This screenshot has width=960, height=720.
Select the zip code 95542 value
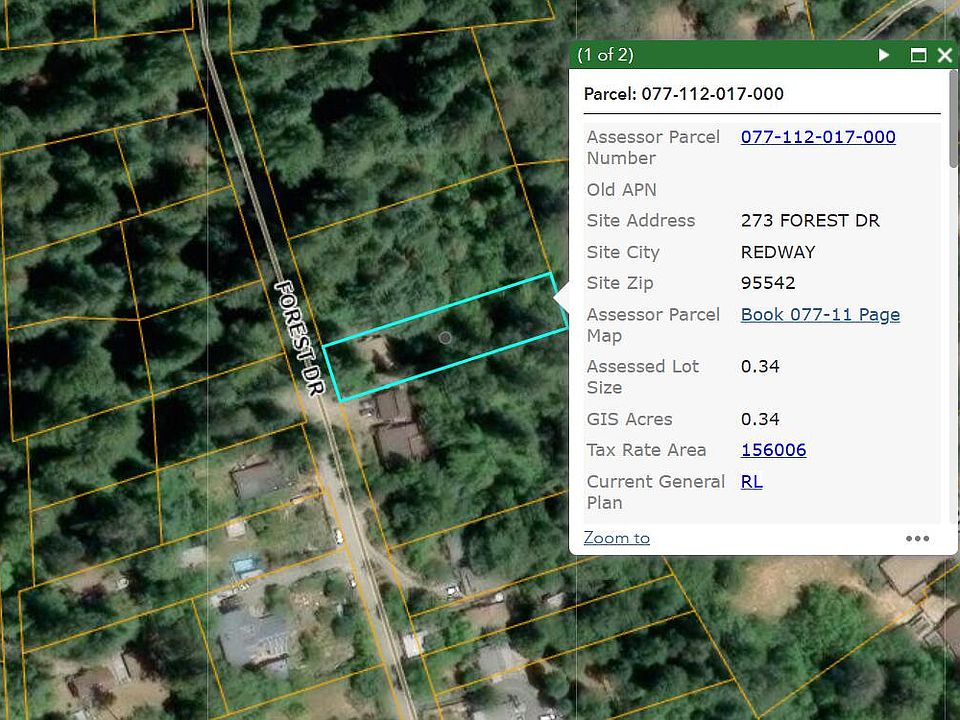(x=768, y=283)
